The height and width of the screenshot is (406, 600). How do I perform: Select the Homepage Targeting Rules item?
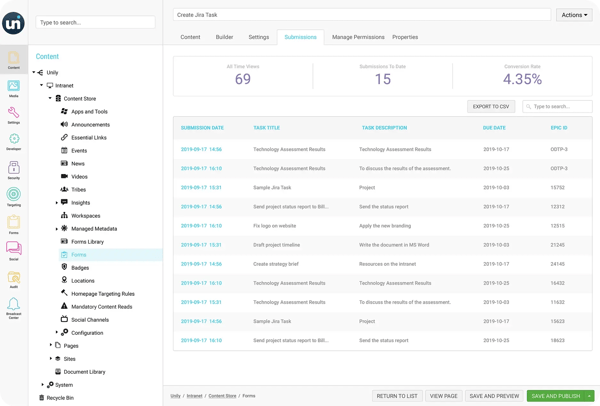[103, 293]
